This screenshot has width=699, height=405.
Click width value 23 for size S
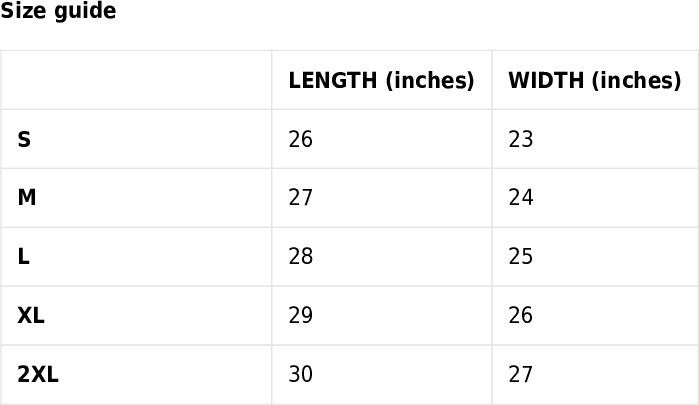tap(521, 139)
